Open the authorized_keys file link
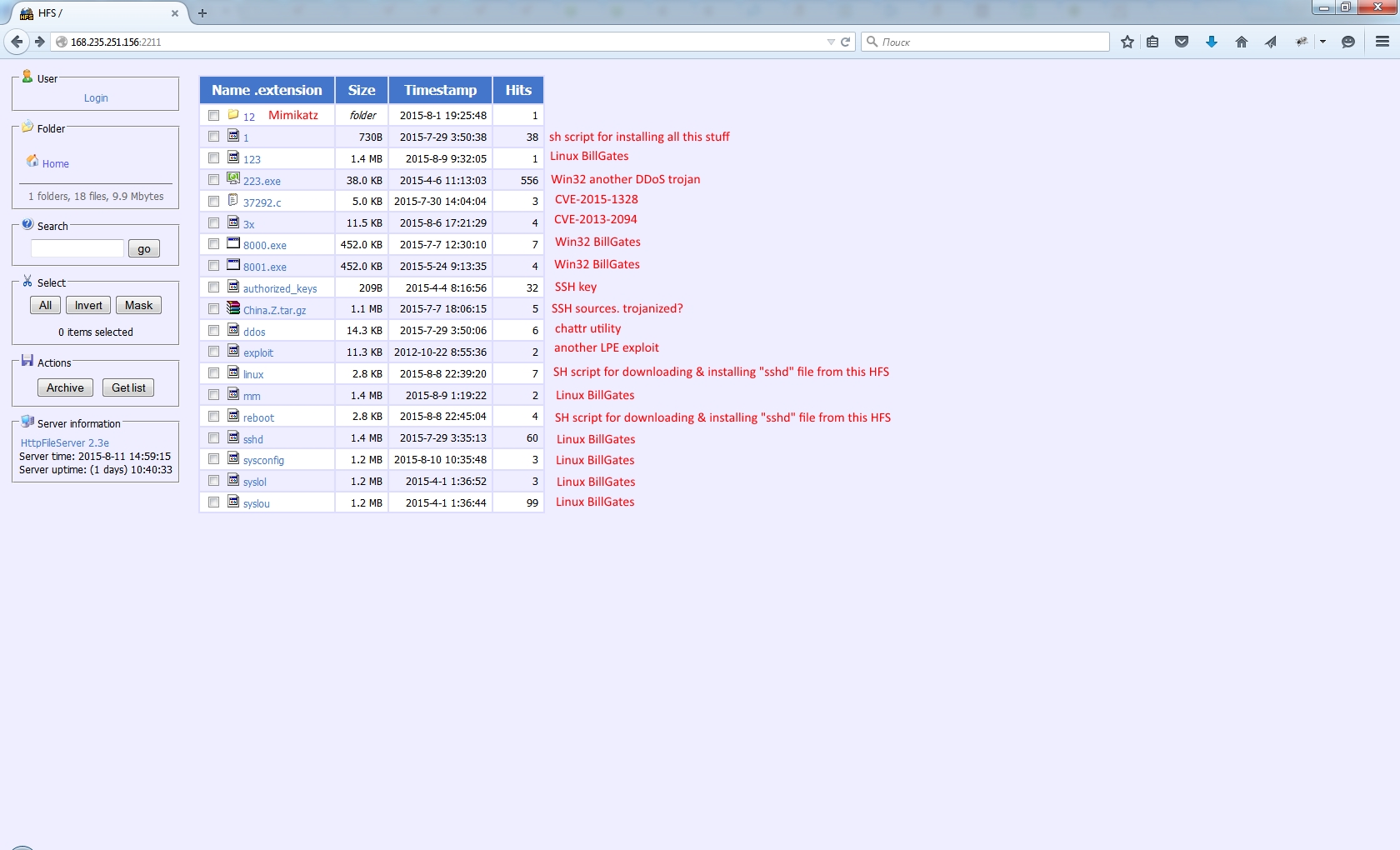 coord(280,288)
